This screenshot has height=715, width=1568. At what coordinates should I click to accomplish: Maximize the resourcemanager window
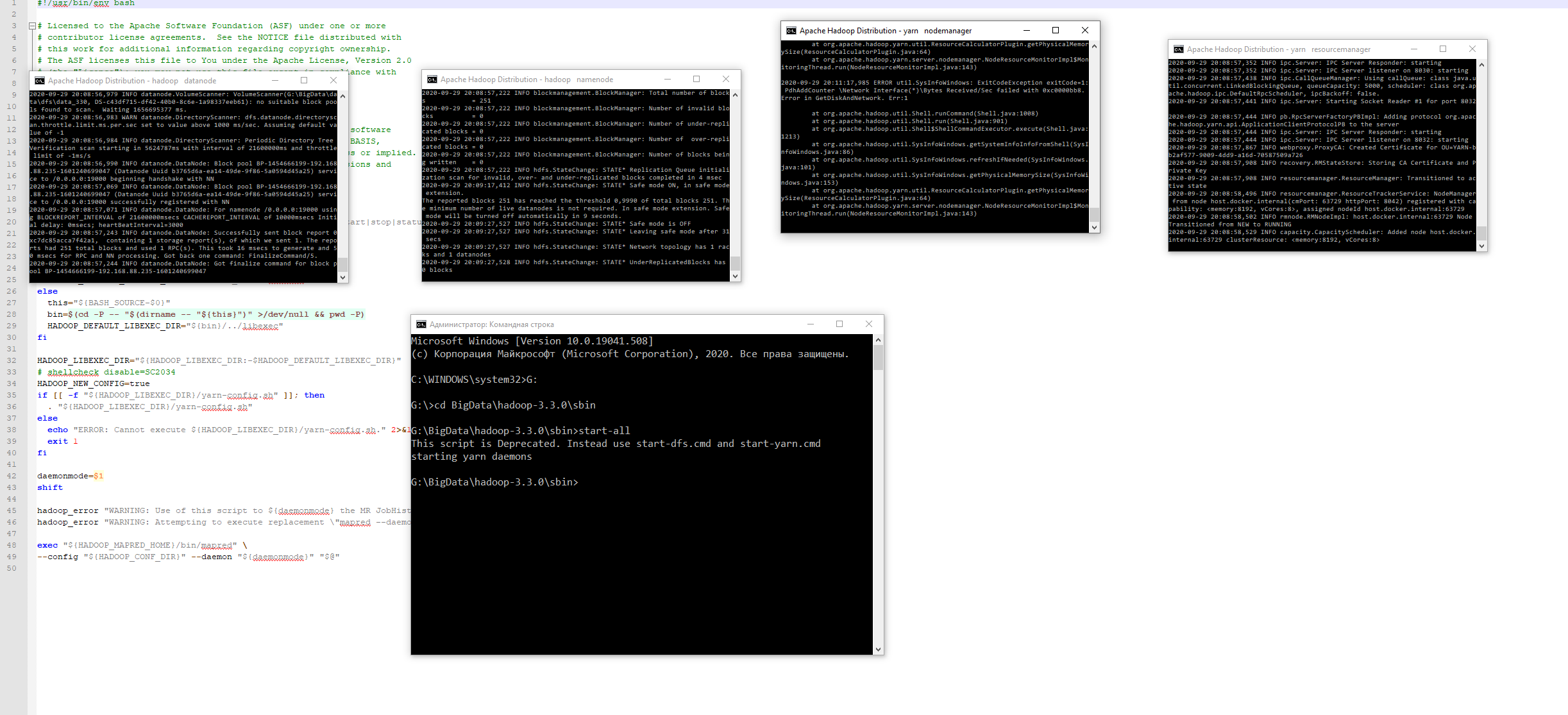pyautogui.click(x=1443, y=49)
